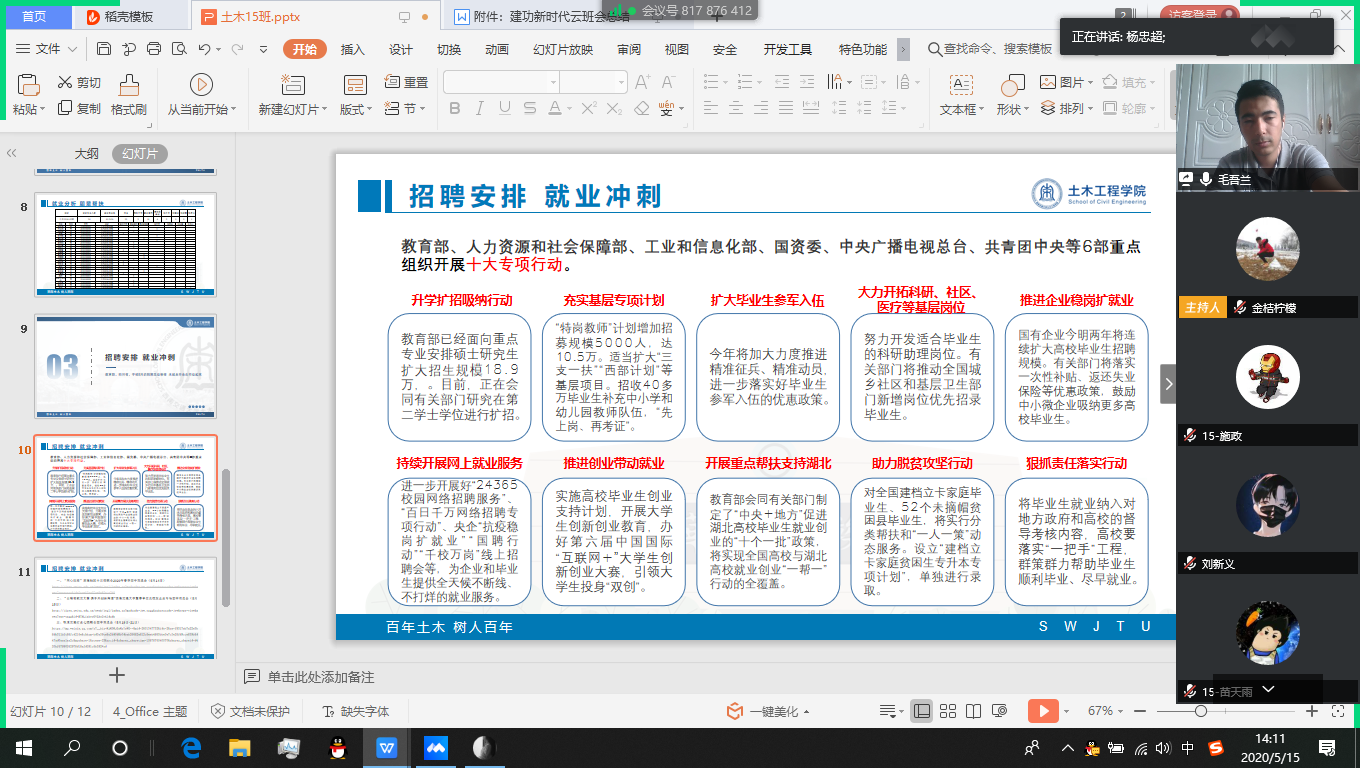Switch to the 幻灯片放映 ribbon tab
Screen dimensions: 1360x768
click(x=563, y=49)
